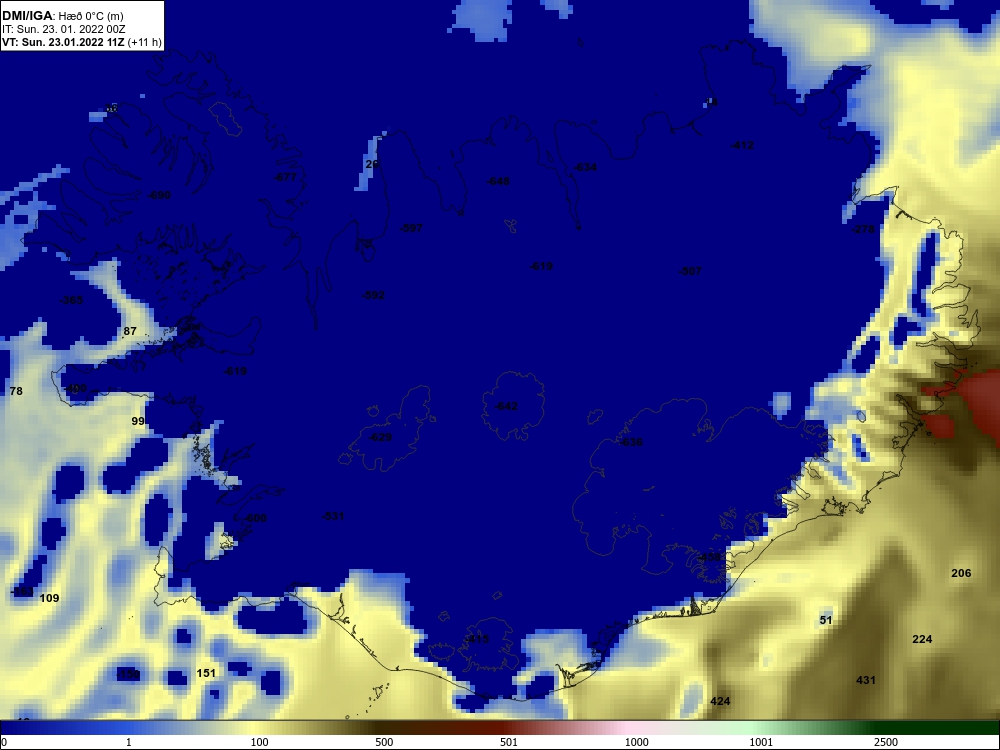Image resolution: width=1000 pixels, height=750 pixels.
Task: Click the 'DMI/IGA: Hæð 0°C (m)' title line
Action: 62,16
